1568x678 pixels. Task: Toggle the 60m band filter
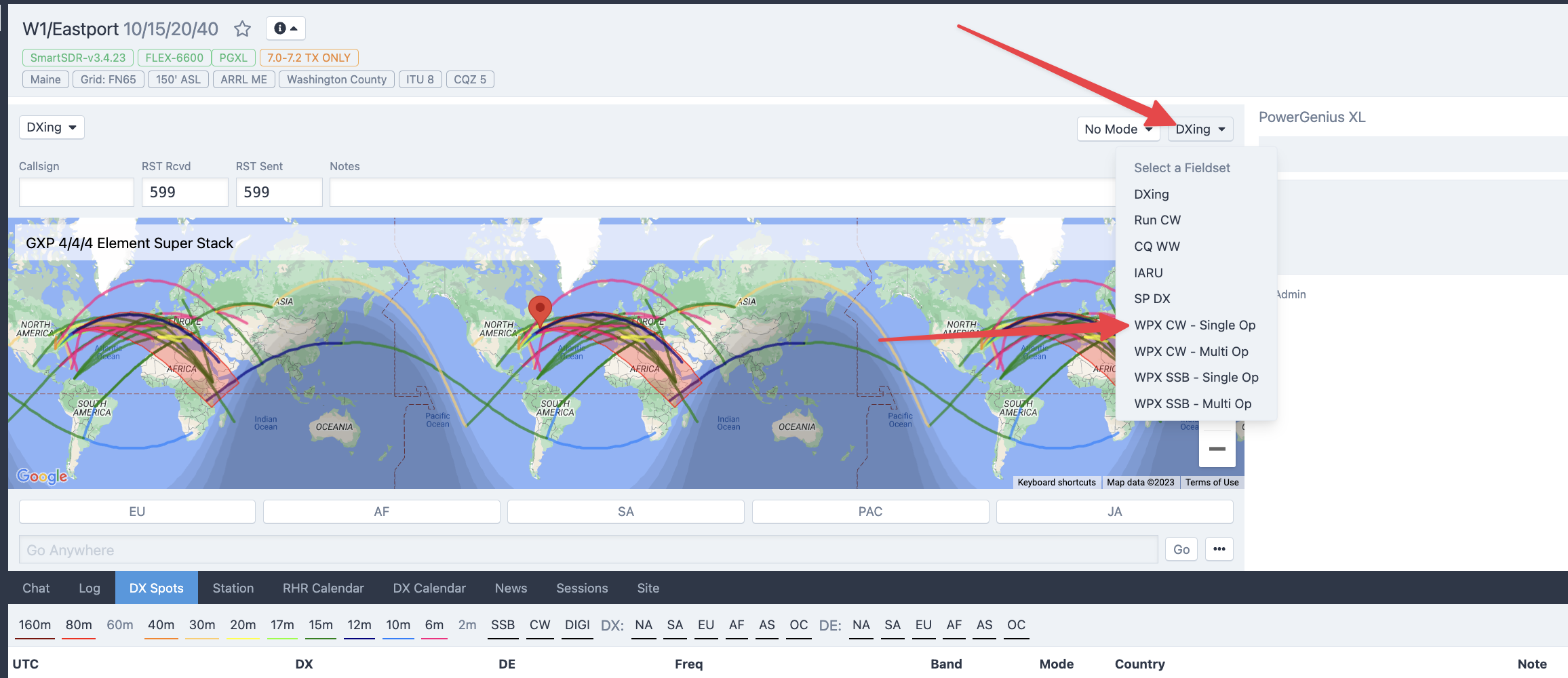(120, 625)
